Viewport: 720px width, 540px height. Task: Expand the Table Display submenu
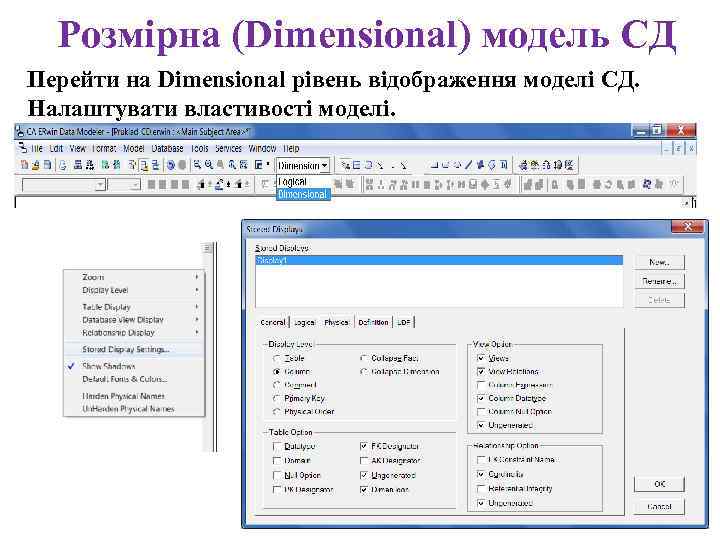(x=134, y=307)
